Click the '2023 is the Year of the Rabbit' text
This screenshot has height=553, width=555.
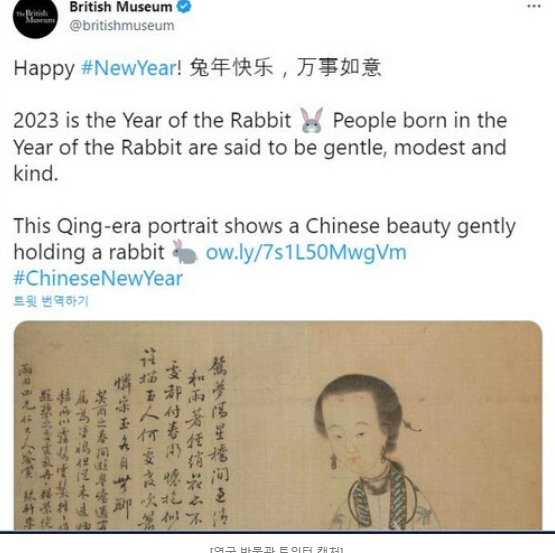pyautogui.click(x=152, y=120)
